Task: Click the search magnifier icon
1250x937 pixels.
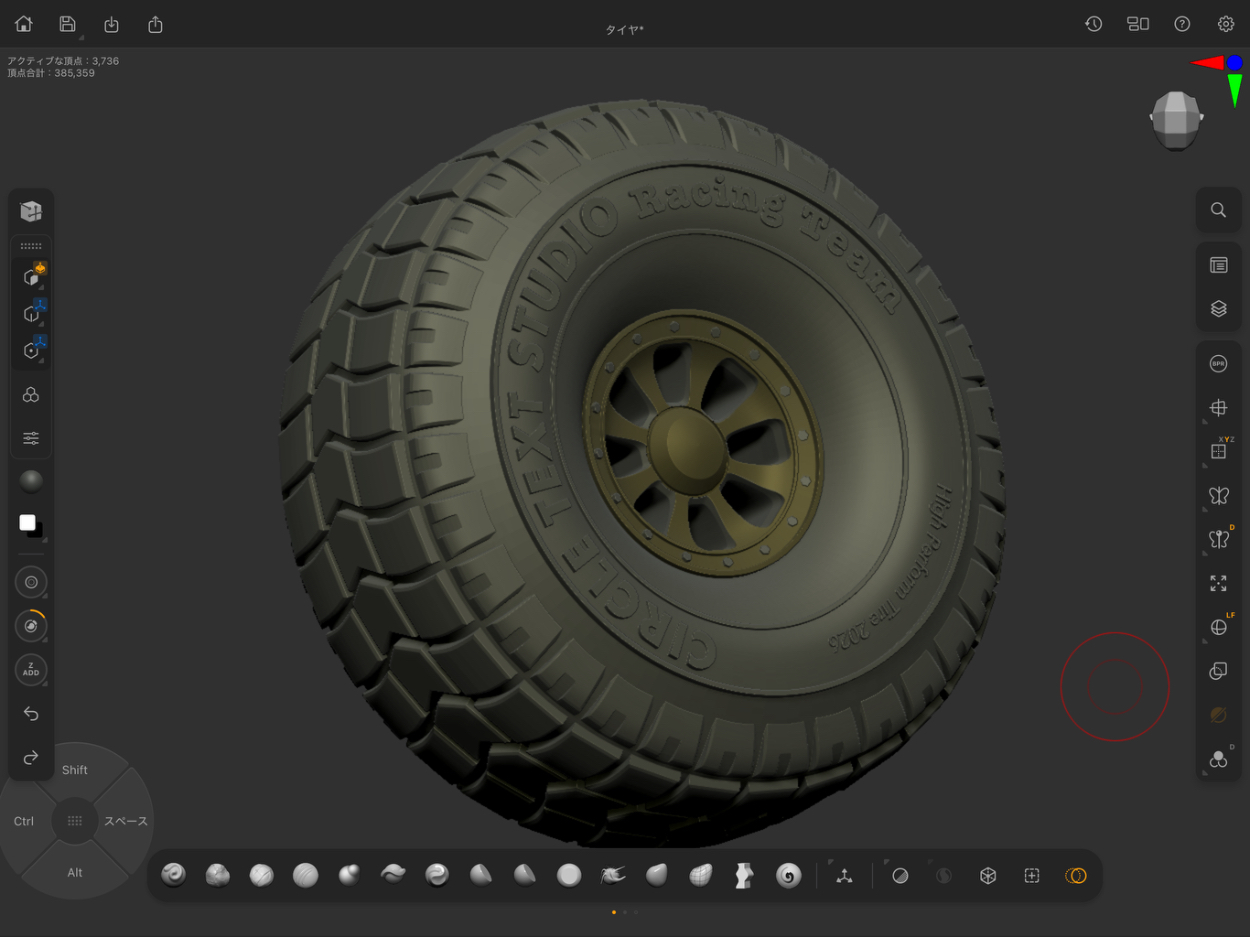Action: click(1218, 210)
